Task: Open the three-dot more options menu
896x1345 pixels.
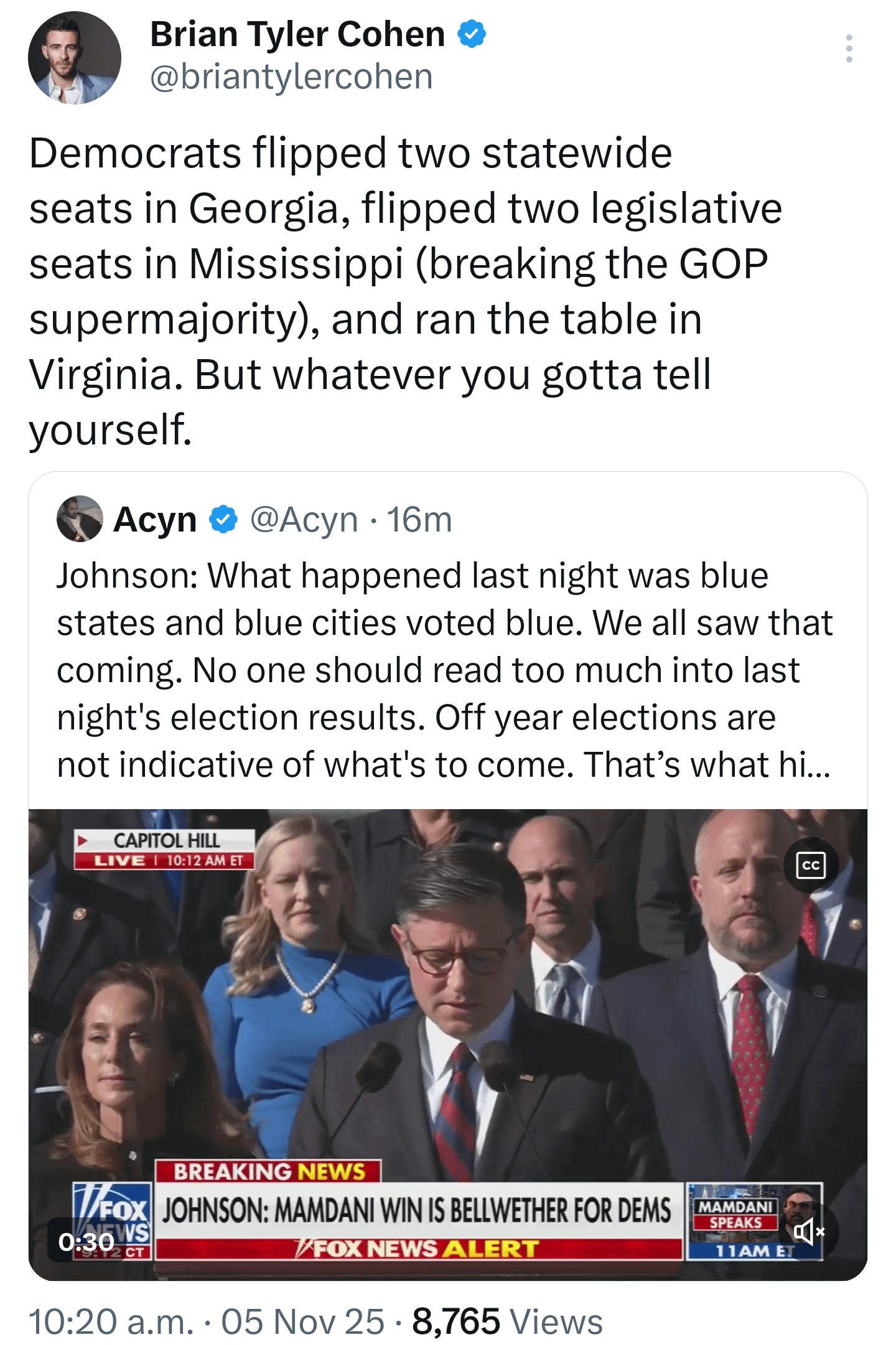Action: coord(849,49)
